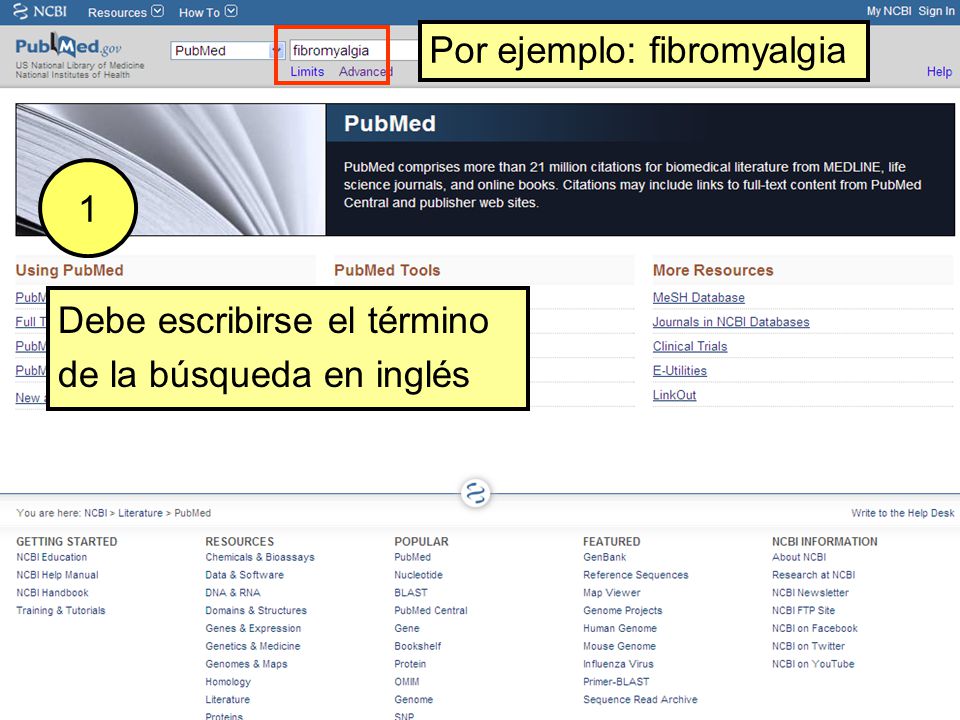Viewport: 960px width, 720px height.
Task: Open the Limits link under search box
Action: (307, 72)
